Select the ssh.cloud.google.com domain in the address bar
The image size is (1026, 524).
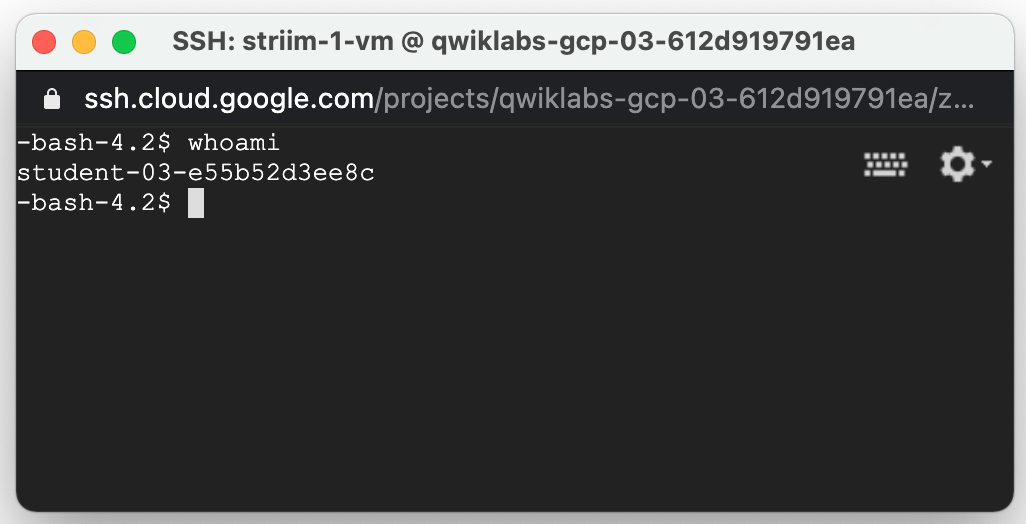(x=229, y=99)
